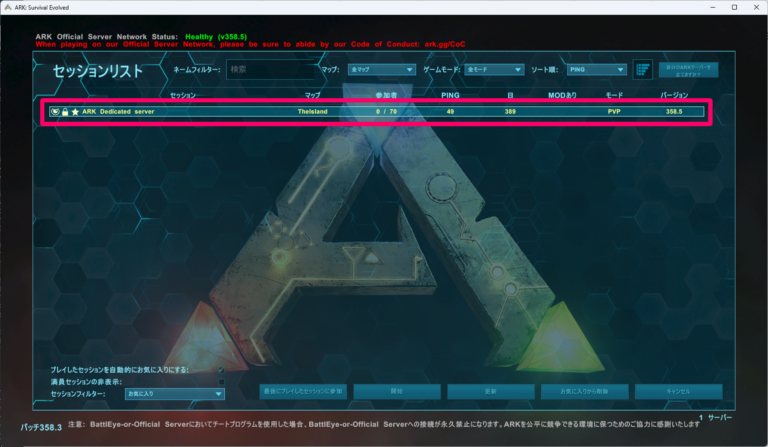Click the お気に入りから削除 button
The image size is (768, 447).
[x=584, y=391]
